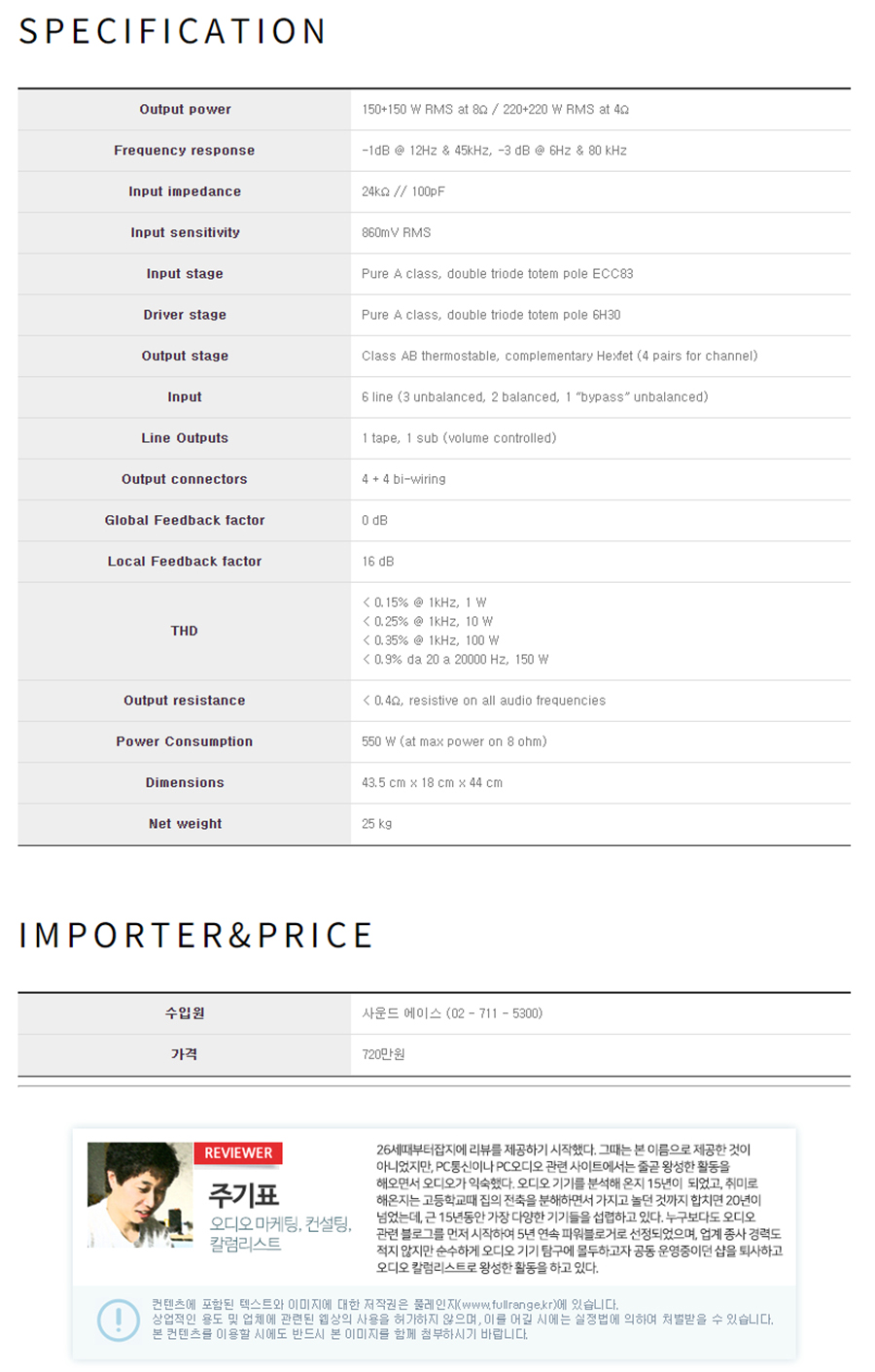Click the 가격 row label

click(x=185, y=1054)
